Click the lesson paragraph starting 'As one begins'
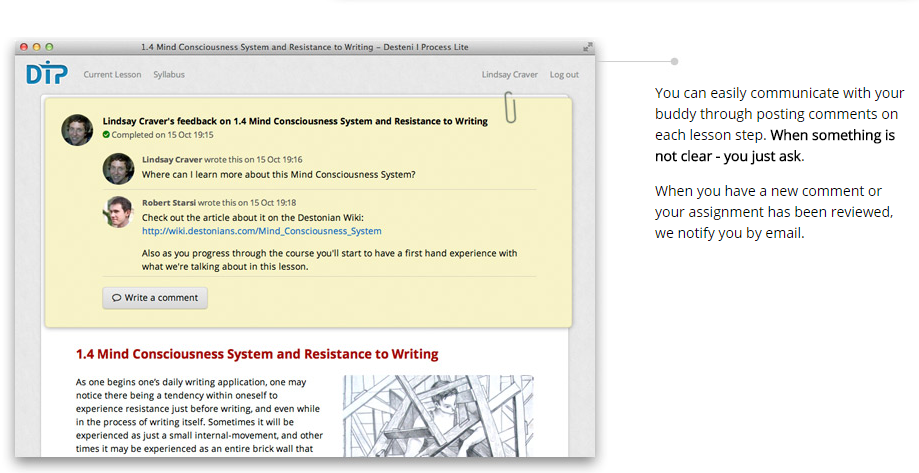 coord(199,416)
